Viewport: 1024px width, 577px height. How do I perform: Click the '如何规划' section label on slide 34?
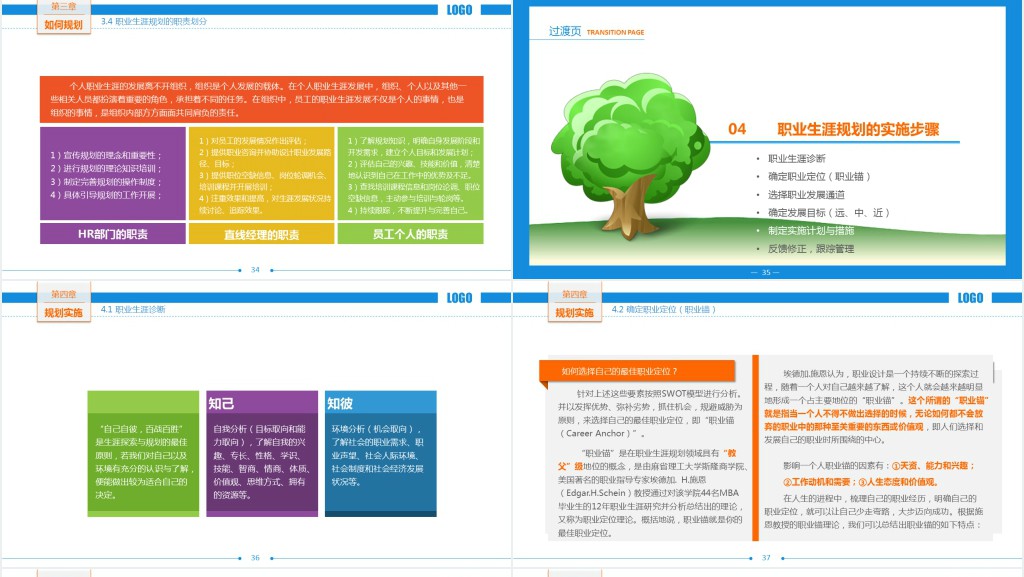coord(64,24)
